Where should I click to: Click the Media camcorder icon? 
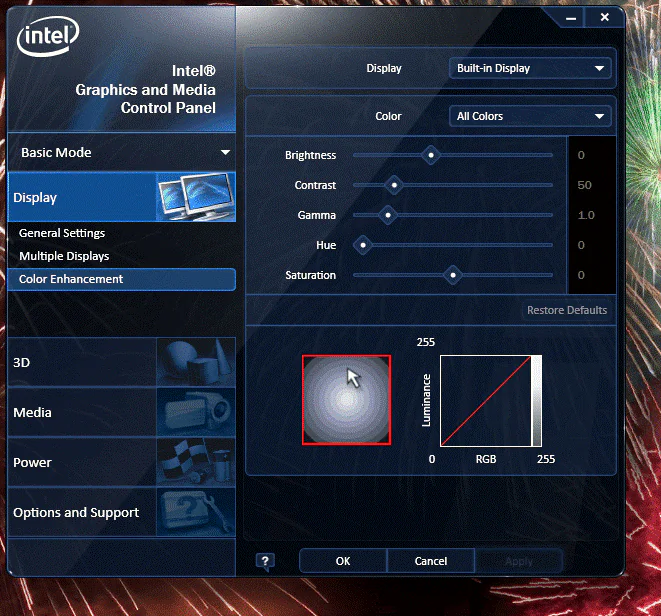(x=196, y=412)
